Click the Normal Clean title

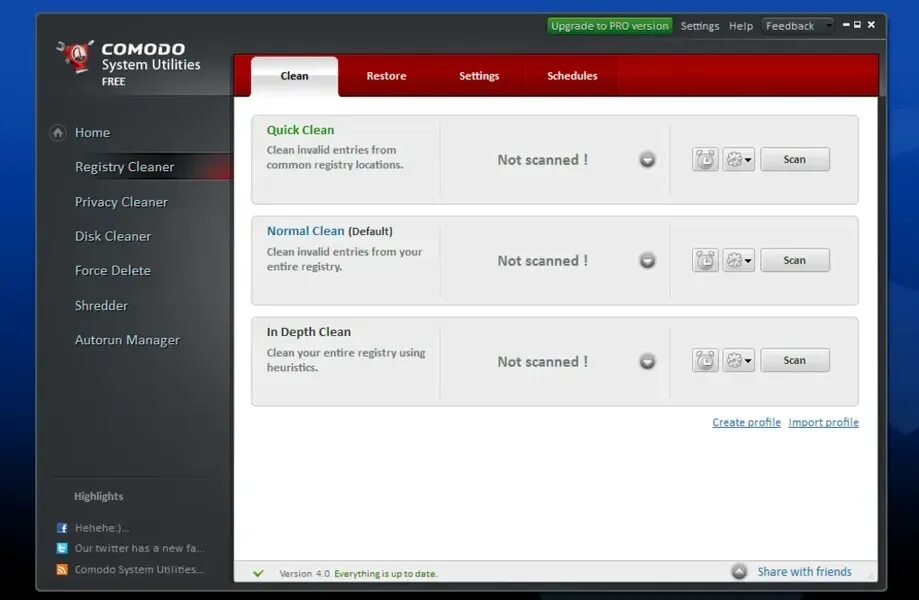(305, 231)
